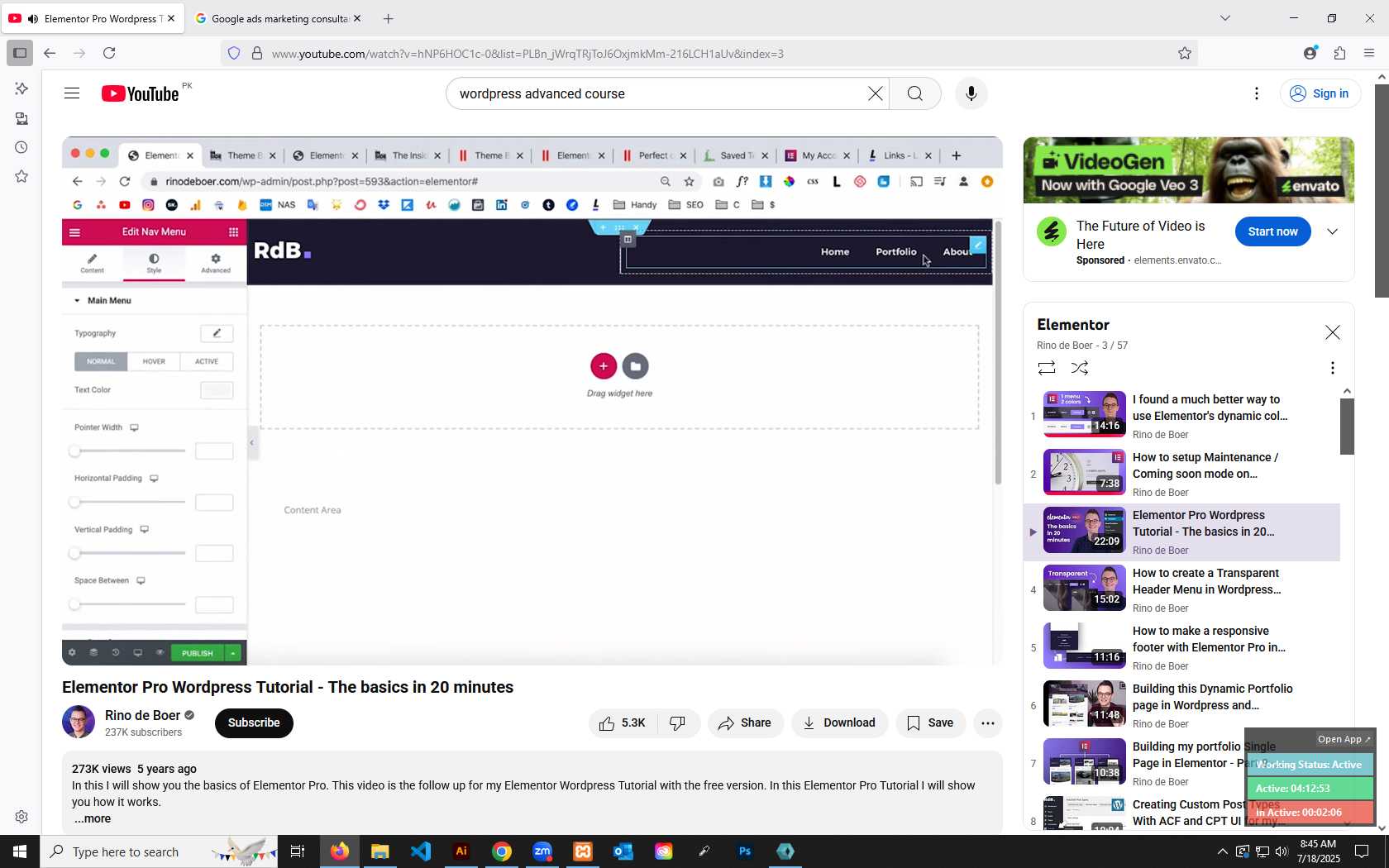1389x868 pixels.
Task: Open Firefox application menu
Action: (x=1368, y=53)
